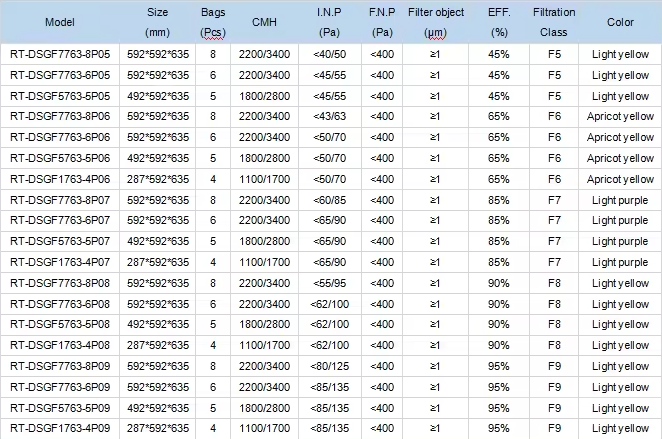Click 45% efficiency in RT-DSGF7763-8P05 row

pos(499,54)
